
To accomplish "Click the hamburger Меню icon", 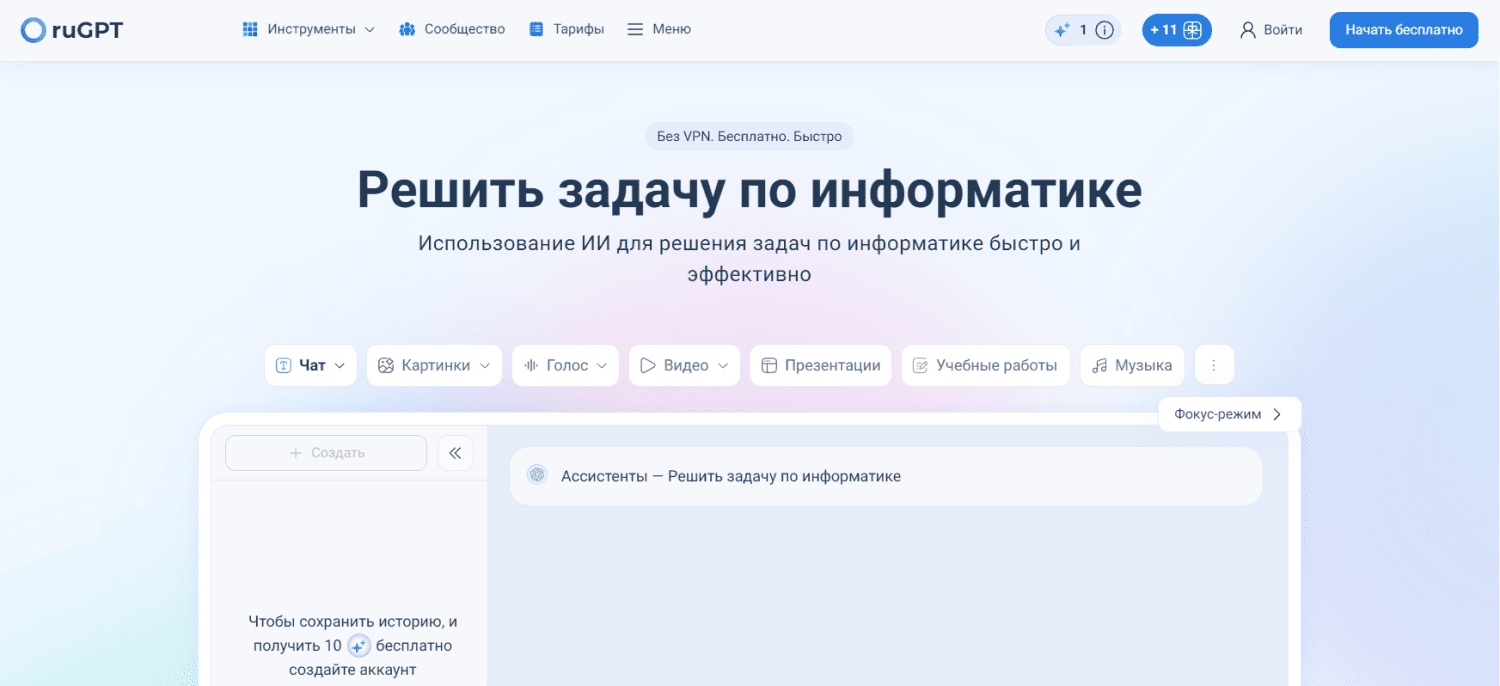I will pos(634,30).
